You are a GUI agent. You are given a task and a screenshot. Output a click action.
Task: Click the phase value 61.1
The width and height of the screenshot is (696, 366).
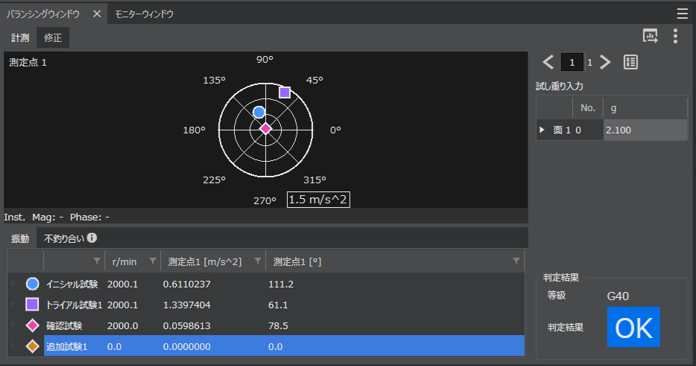(278, 305)
